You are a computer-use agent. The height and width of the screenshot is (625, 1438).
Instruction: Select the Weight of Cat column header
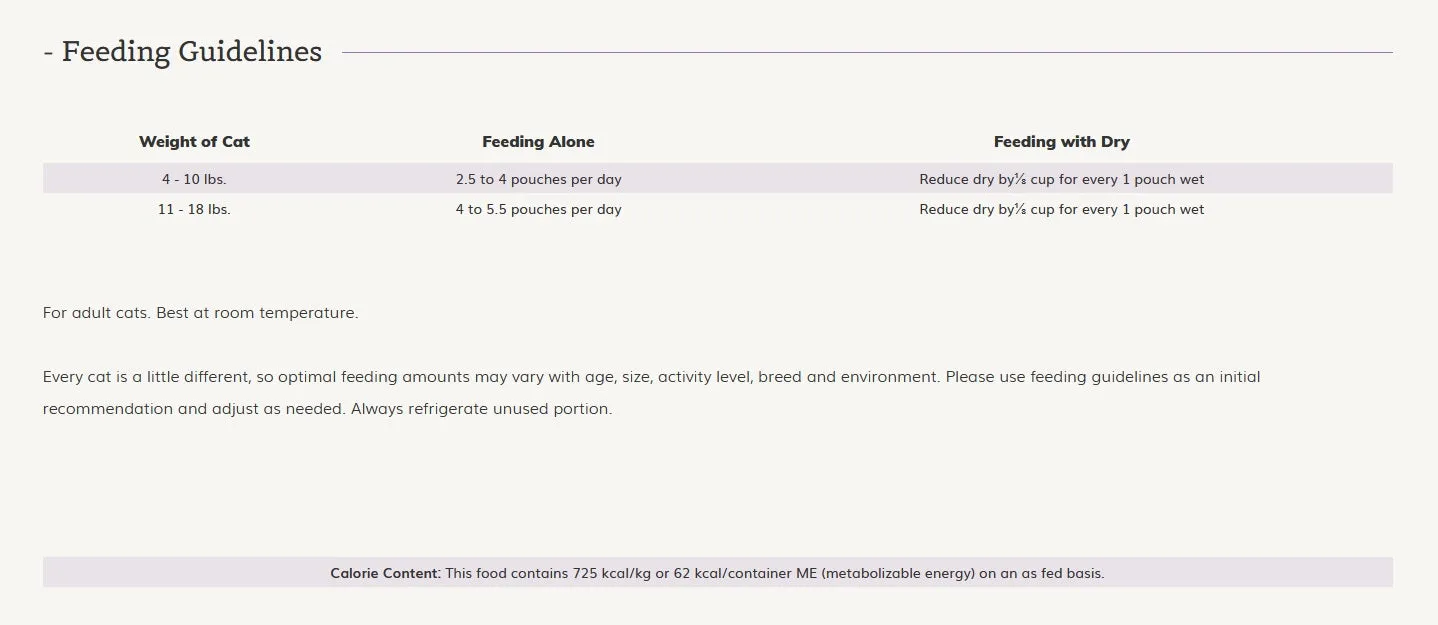[x=194, y=142]
